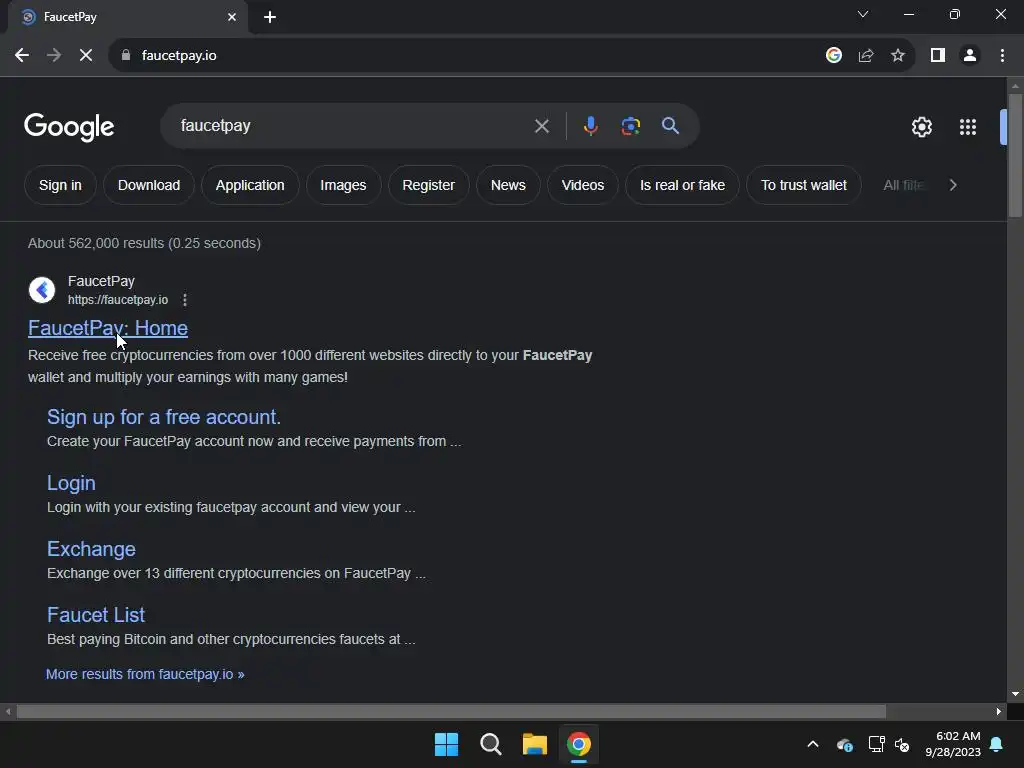Image resolution: width=1024 pixels, height=768 pixels.
Task: Filter results by Register
Action: click(x=428, y=185)
